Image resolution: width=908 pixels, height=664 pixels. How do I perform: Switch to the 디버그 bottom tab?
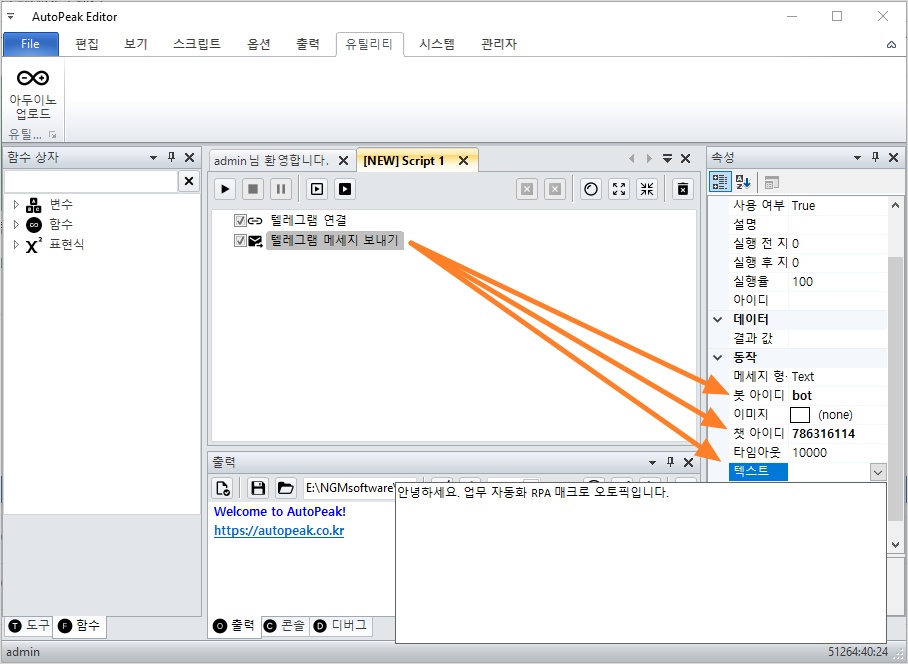tap(340, 626)
